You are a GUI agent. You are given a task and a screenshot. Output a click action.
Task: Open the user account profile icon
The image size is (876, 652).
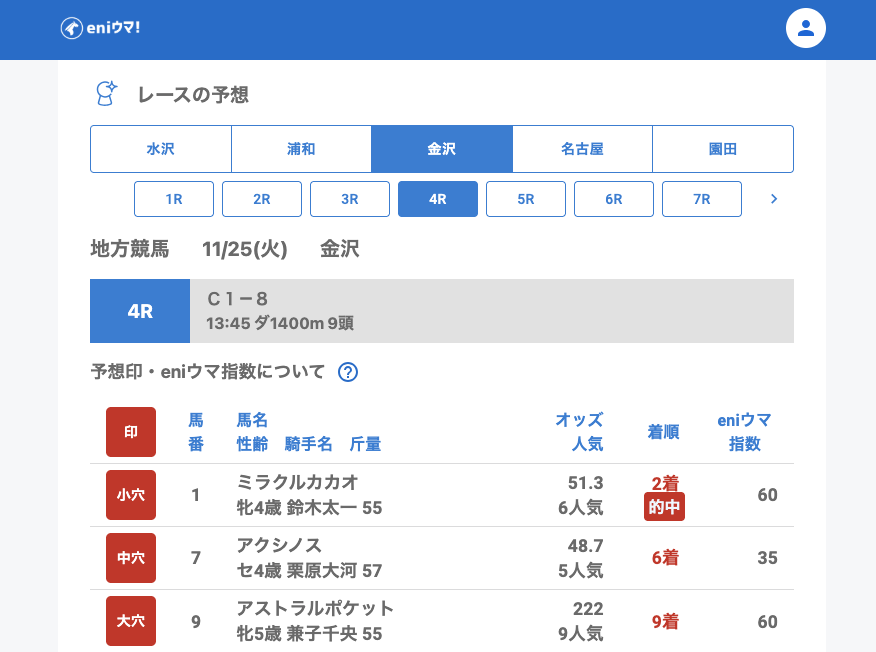805,28
